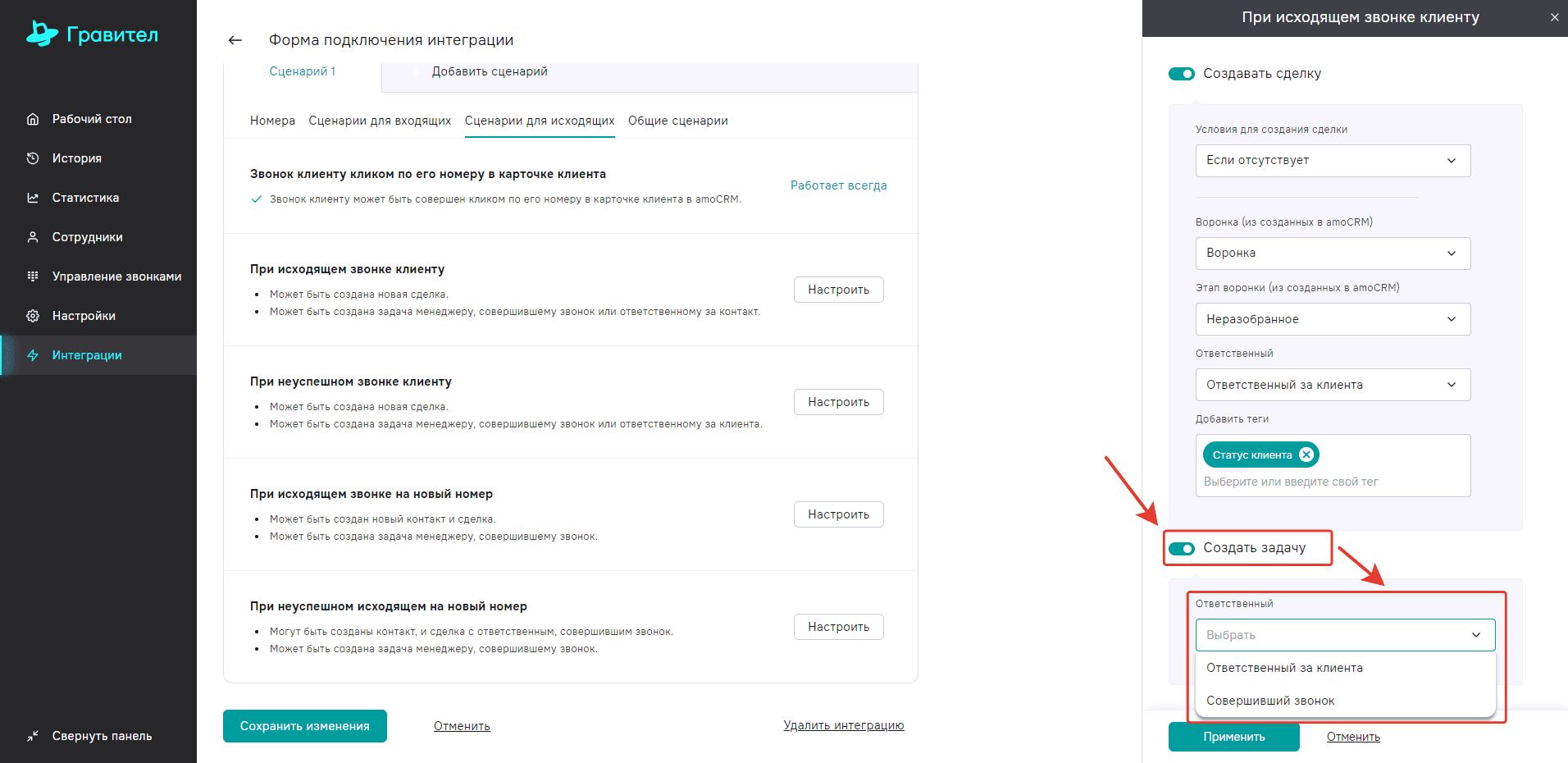Image resolution: width=1568 pixels, height=763 pixels.
Task: Toggle the Создавать сделку switch
Action: coord(1182,74)
